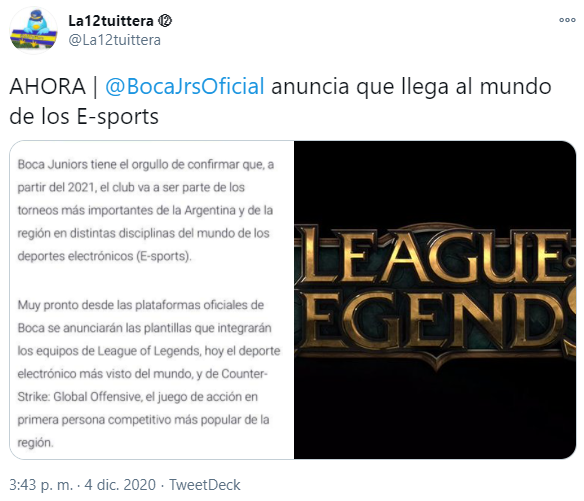Open the Boca Juniors statement image
The image size is (584, 501).
pyautogui.click(x=152, y=300)
